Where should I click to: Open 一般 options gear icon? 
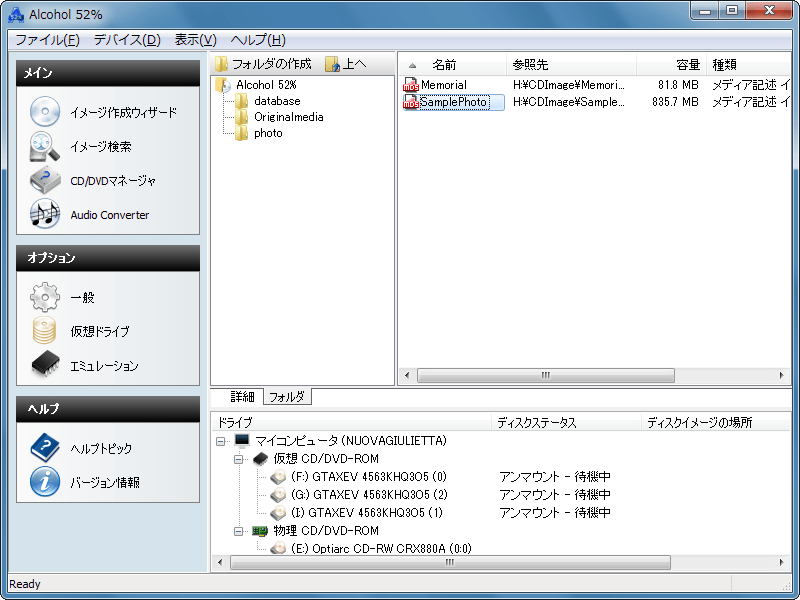[x=45, y=296]
